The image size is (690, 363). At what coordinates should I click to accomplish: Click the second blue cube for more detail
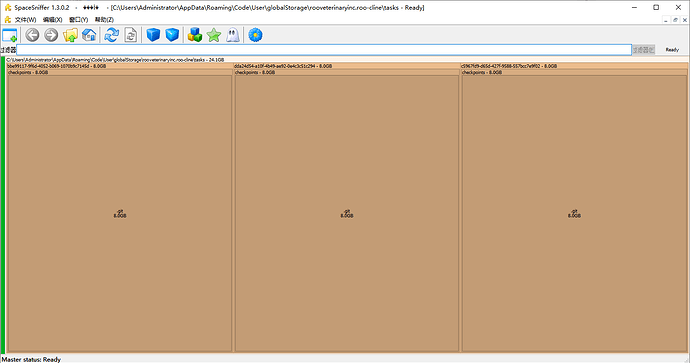click(172, 35)
